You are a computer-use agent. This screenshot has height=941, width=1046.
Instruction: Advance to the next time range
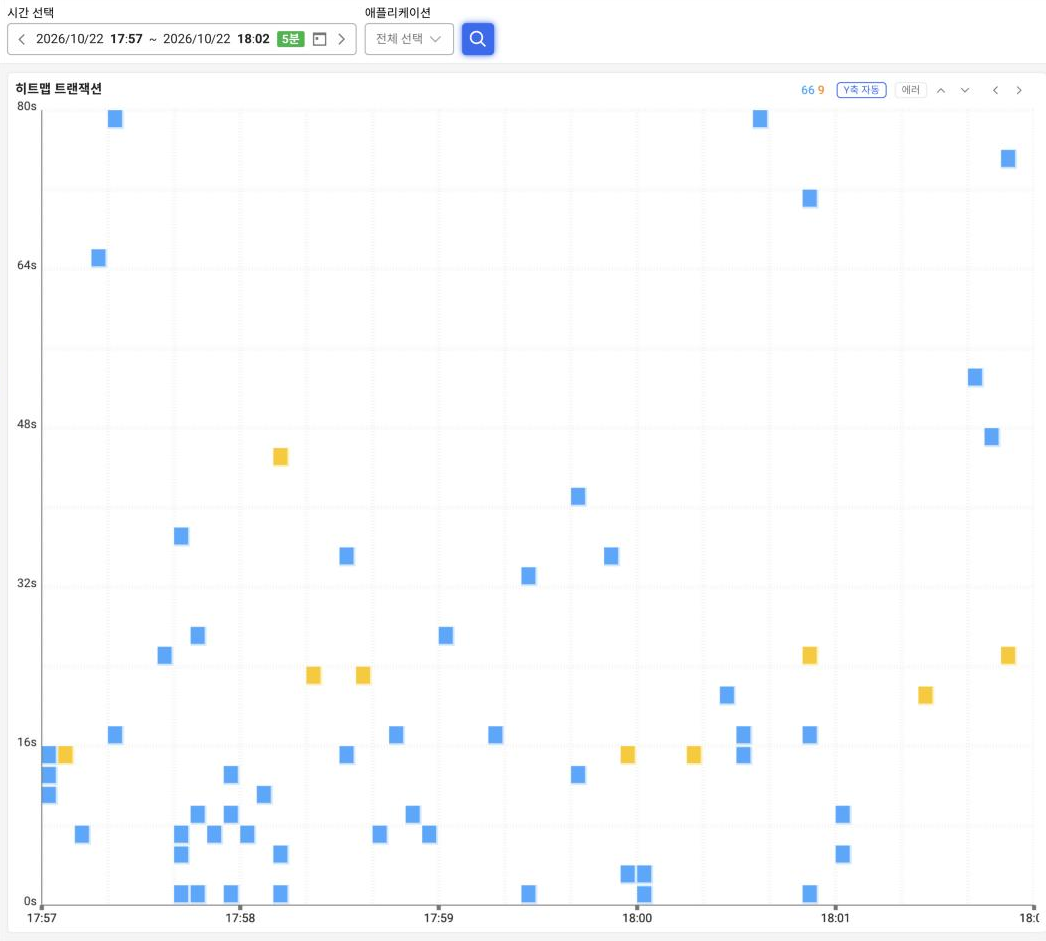click(342, 39)
